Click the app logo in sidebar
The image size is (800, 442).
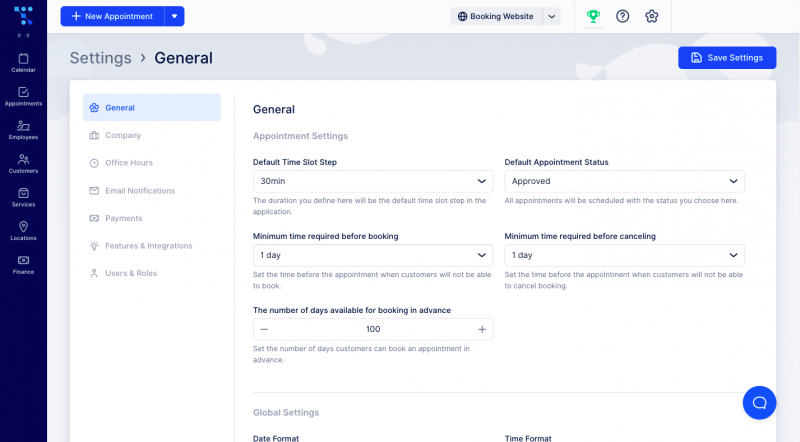pos(23,15)
